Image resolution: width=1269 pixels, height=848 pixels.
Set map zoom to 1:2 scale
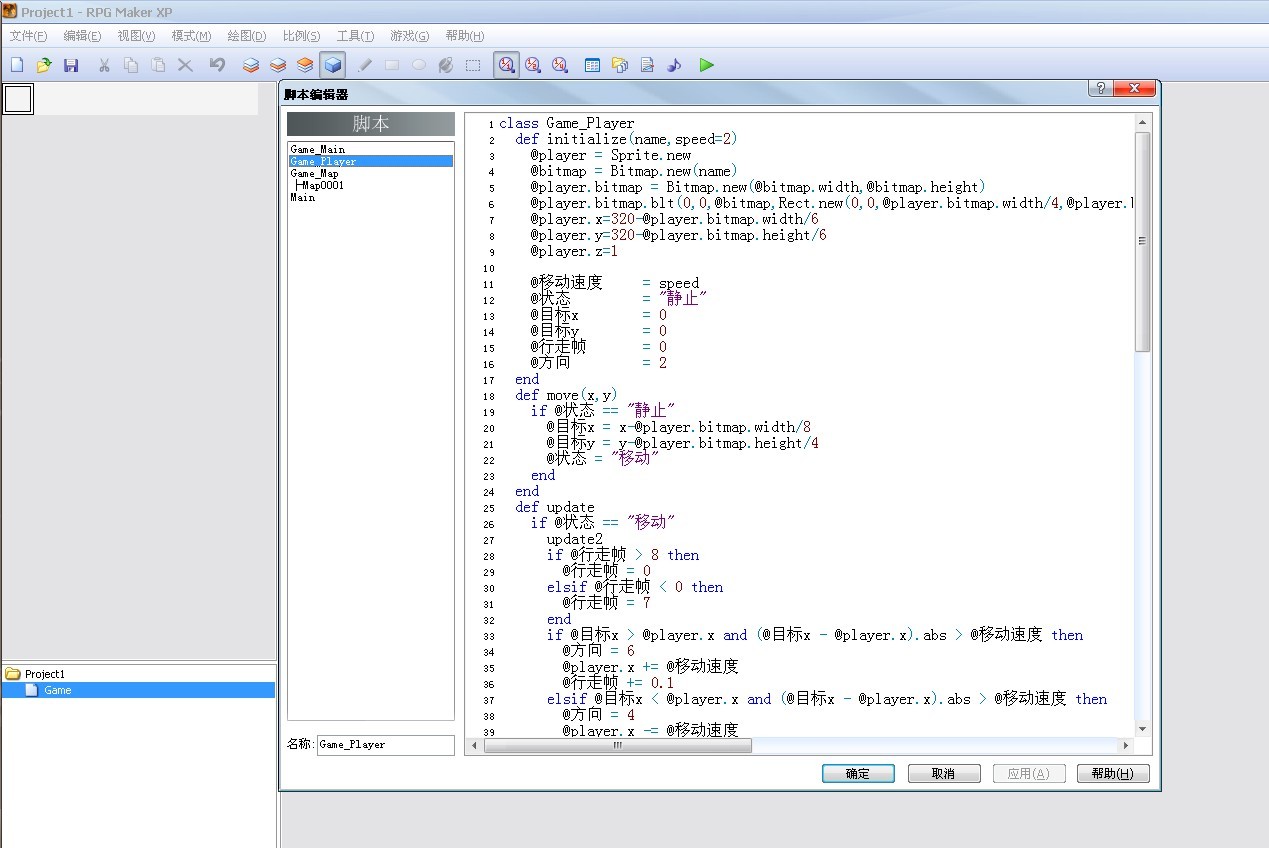[533, 65]
